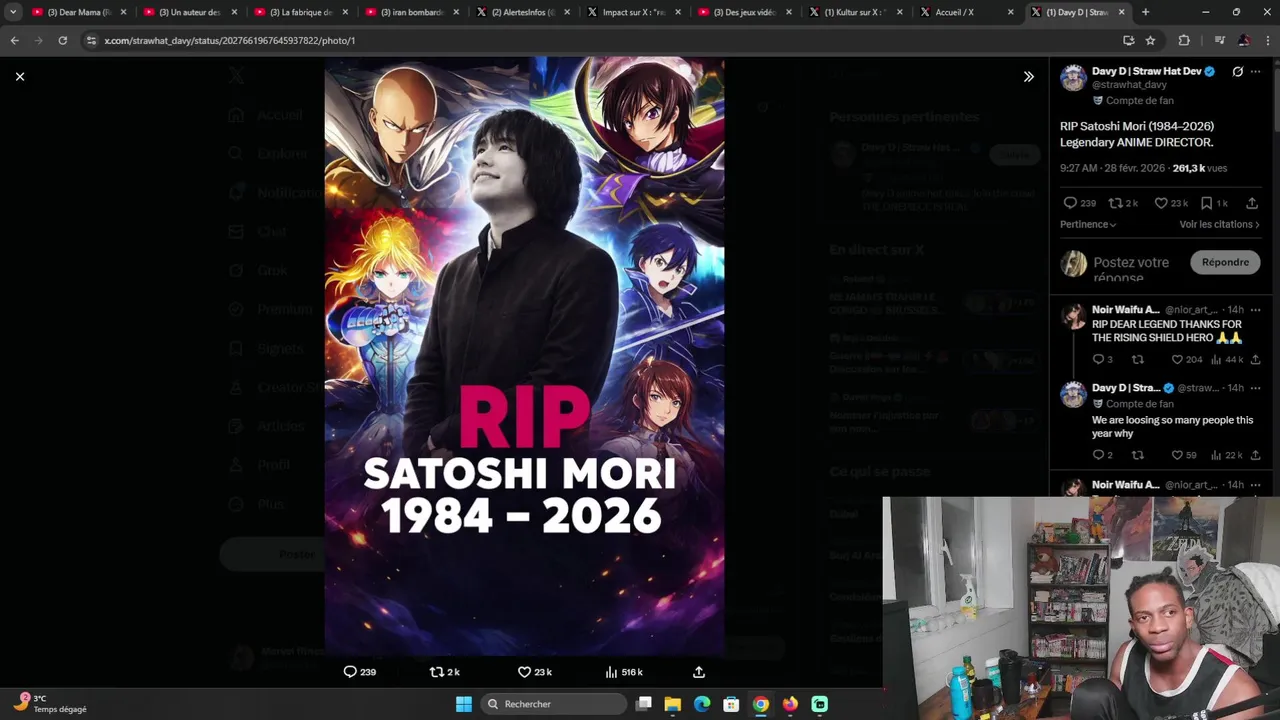1280x720 pixels.
Task: Bookmark this page with the star icon
Action: pyautogui.click(x=1150, y=40)
